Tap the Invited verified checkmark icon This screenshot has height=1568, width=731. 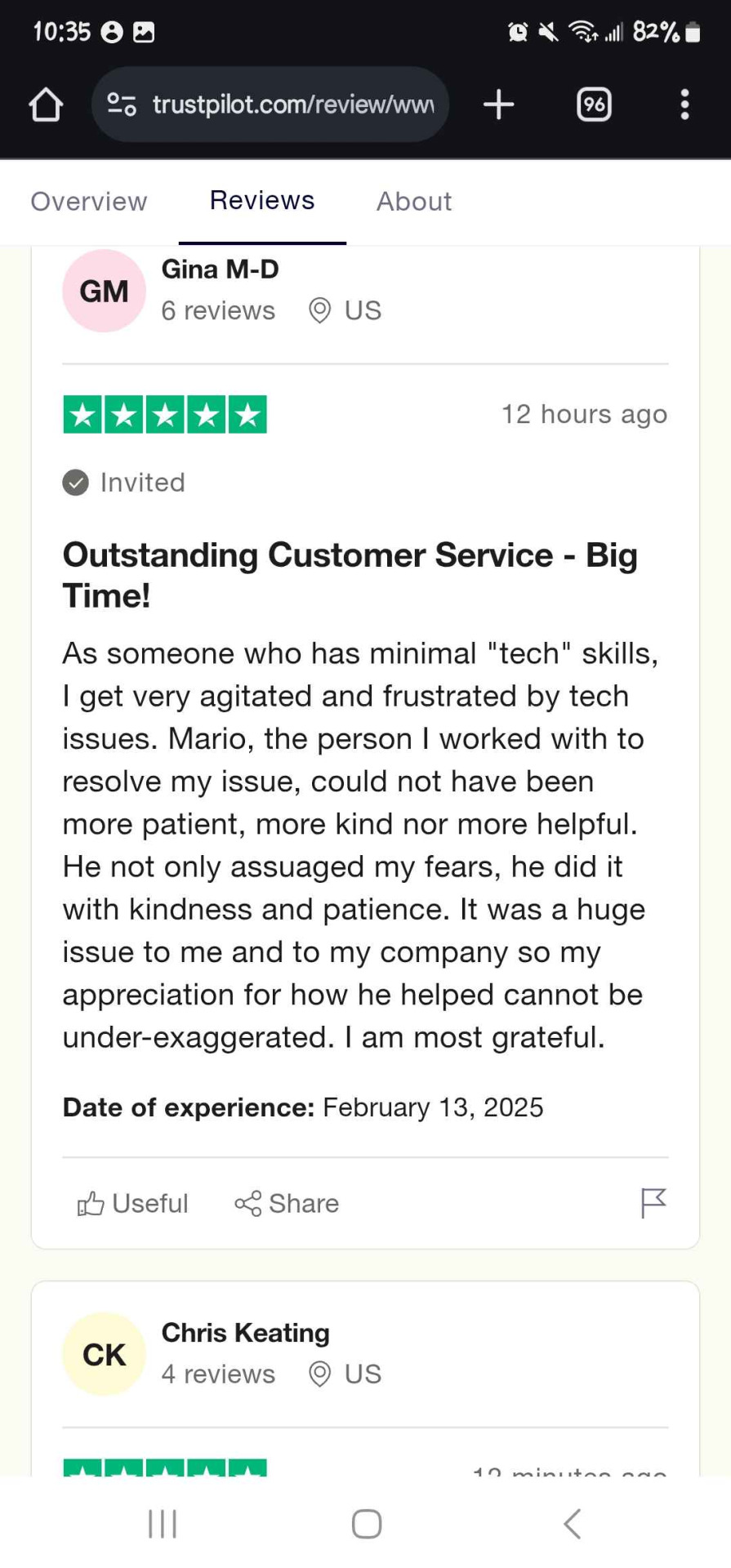click(75, 483)
